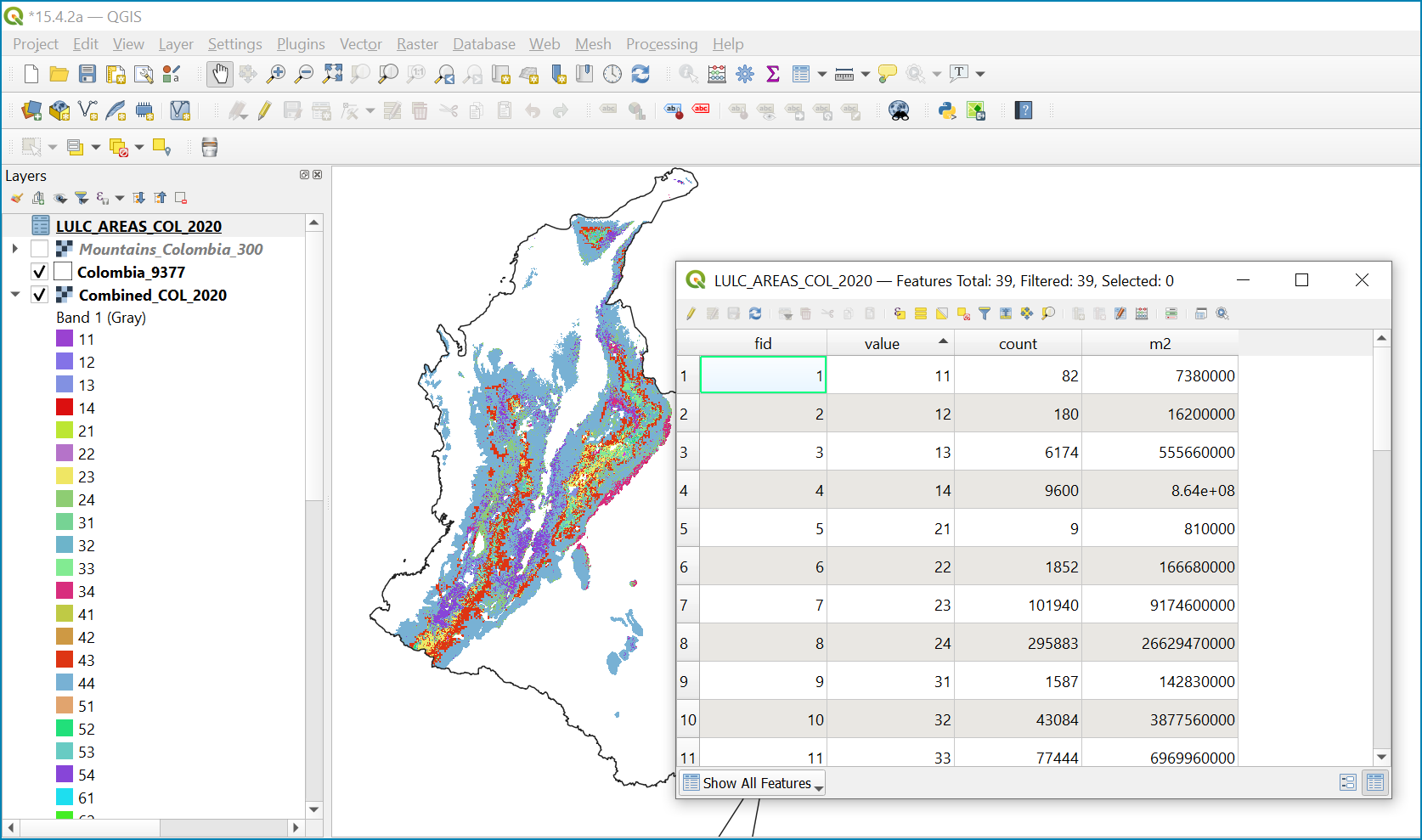This screenshot has height=840, width=1422.
Task: Open the attribute table dropdown arrow in toolbar
Action: pos(822,75)
